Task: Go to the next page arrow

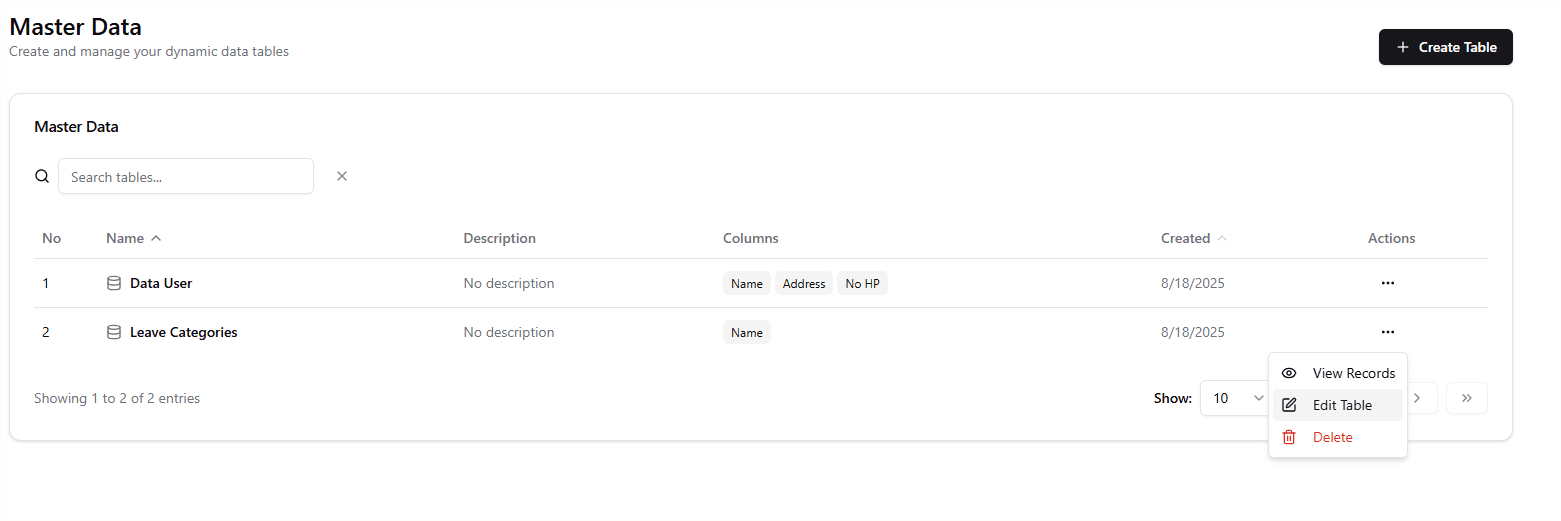Action: (1418, 398)
